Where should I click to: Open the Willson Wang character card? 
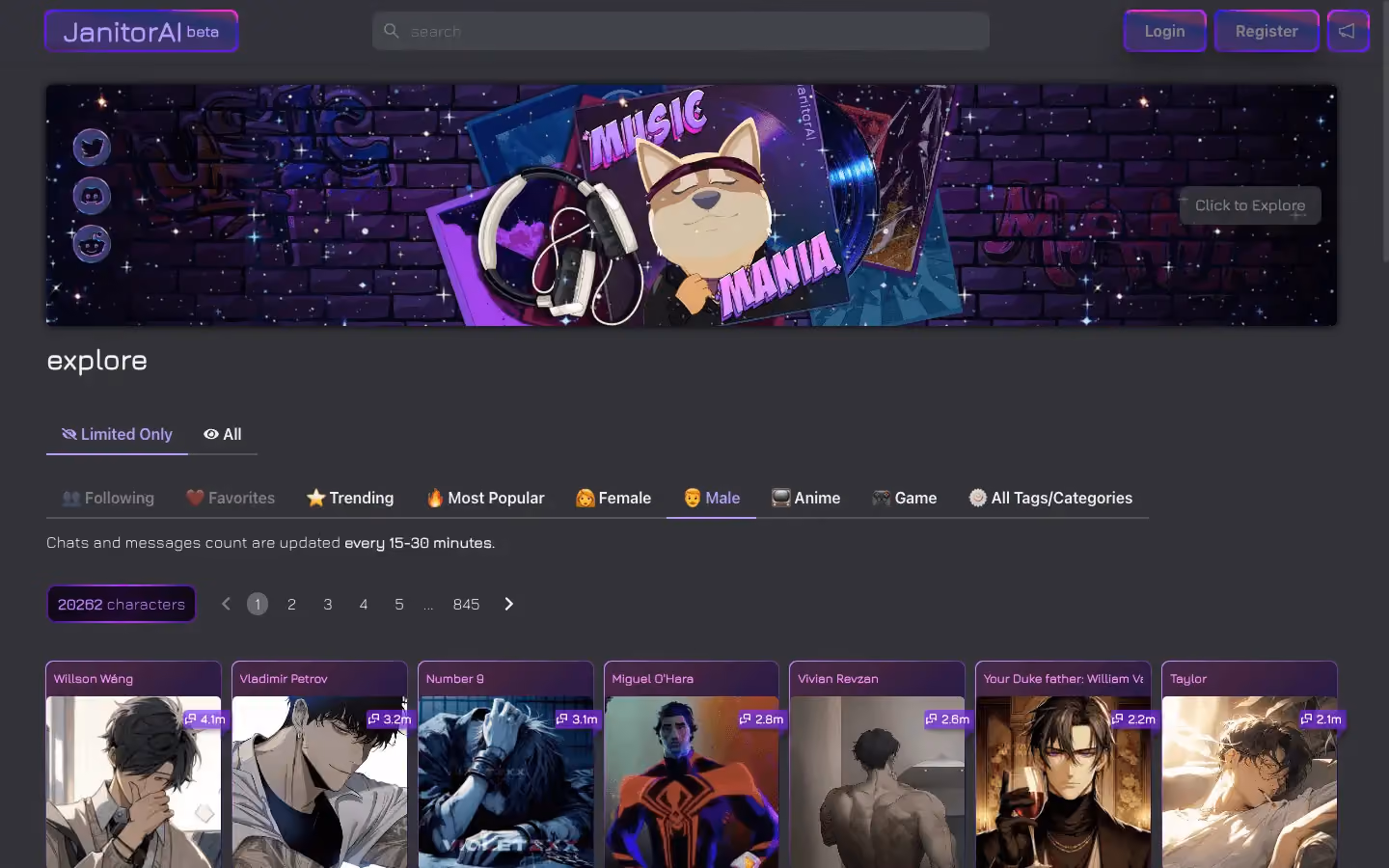[133, 765]
